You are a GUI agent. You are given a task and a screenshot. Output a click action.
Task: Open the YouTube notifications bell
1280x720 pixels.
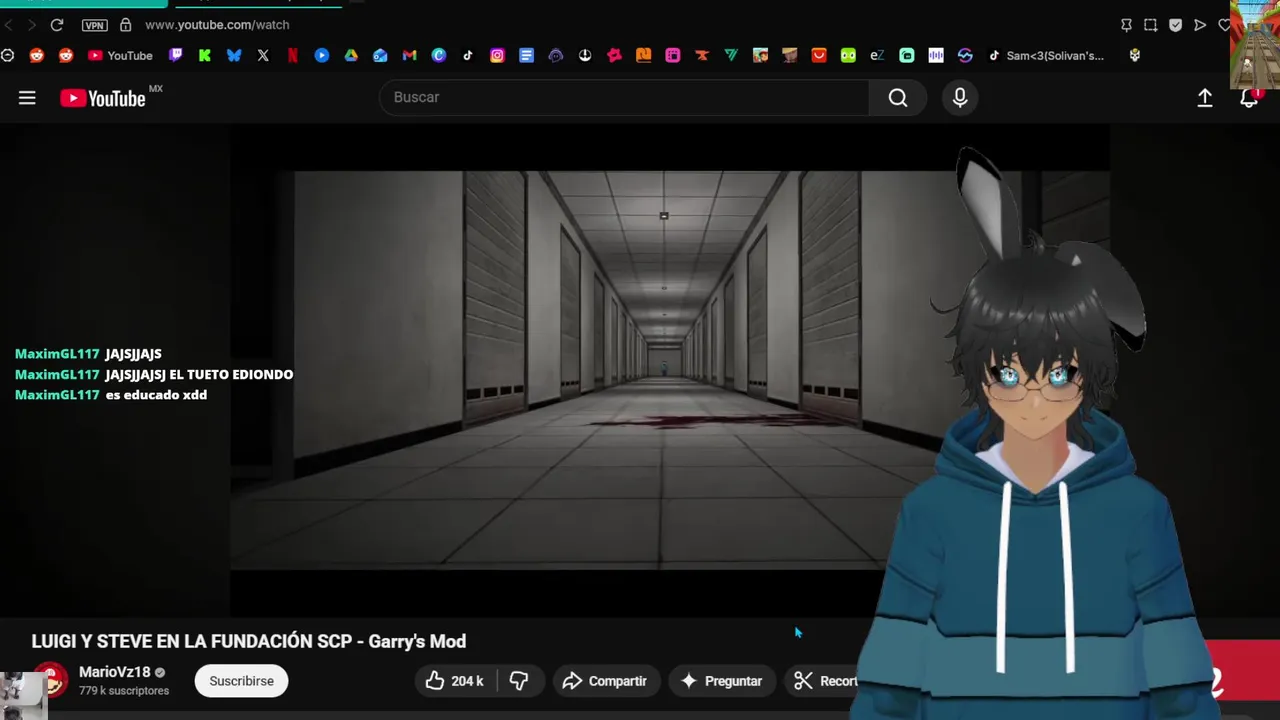[1249, 98]
